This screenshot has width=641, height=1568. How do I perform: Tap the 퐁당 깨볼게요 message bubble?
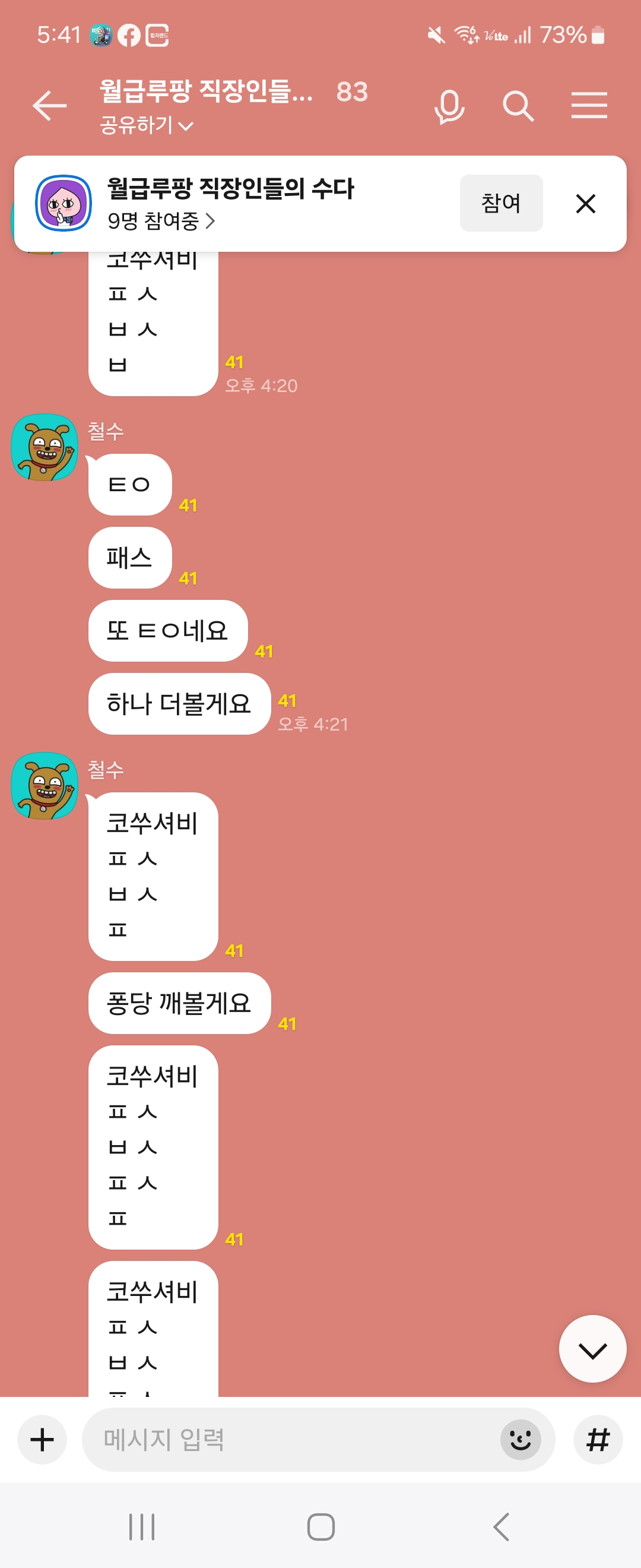(179, 1003)
